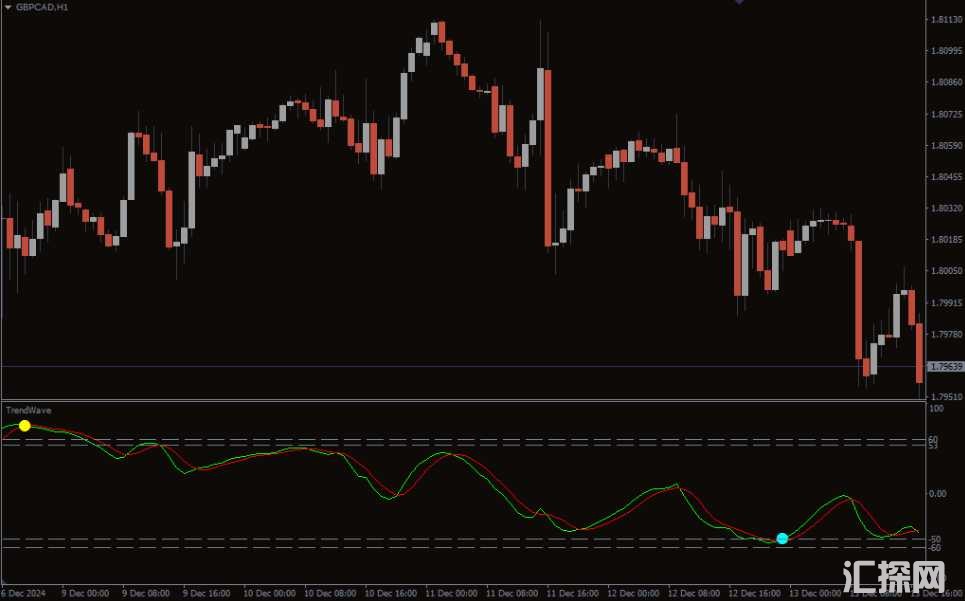Click the triangle arrow beside GBPCAD,H1
This screenshot has width=965, height=601.
[7, 6]
